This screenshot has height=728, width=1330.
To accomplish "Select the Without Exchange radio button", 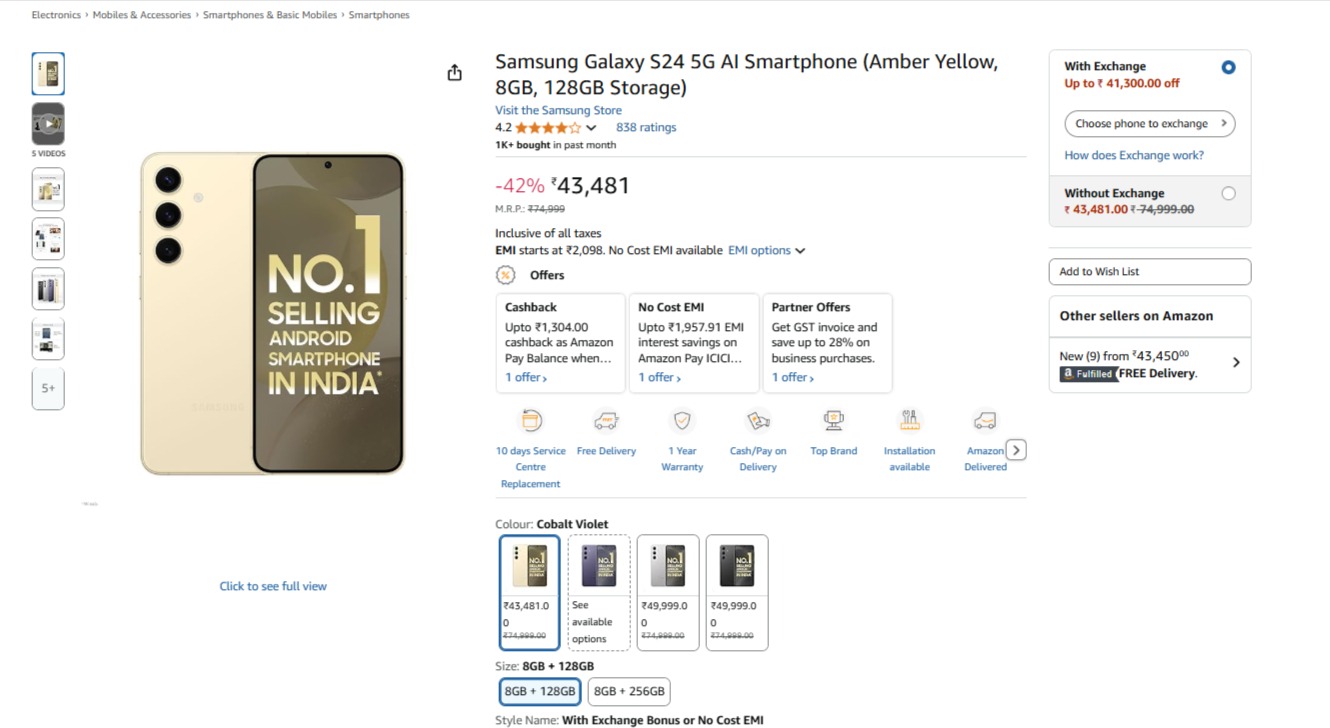I will 1228,194.
